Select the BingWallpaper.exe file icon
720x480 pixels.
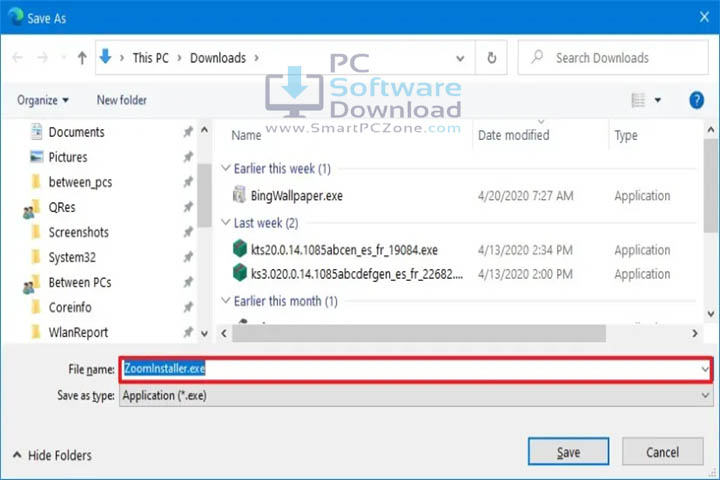tap(239, 195)
